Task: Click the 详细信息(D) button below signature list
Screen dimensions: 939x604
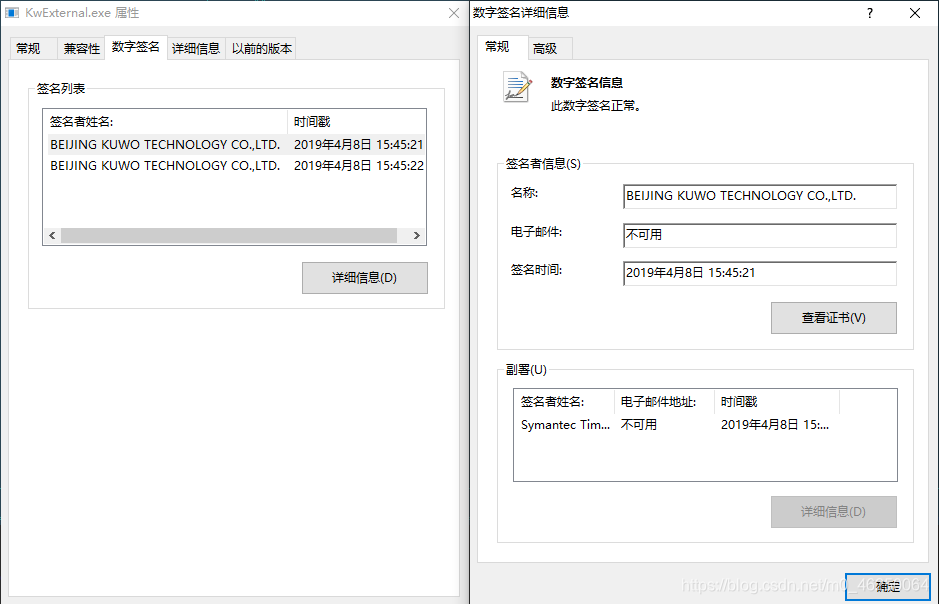Action: pos(364,277)
